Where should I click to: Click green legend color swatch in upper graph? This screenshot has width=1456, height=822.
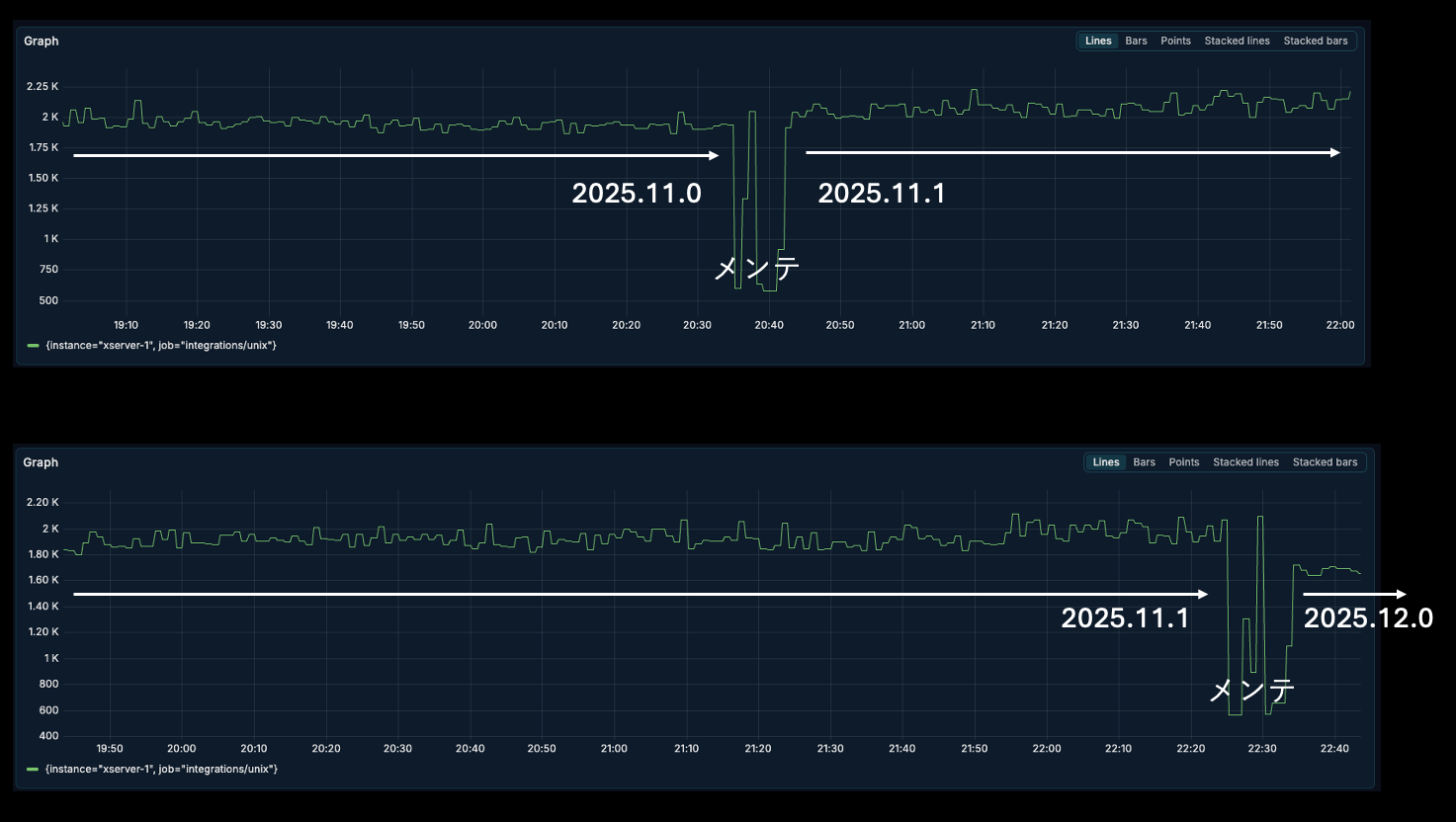coord(33,346)
